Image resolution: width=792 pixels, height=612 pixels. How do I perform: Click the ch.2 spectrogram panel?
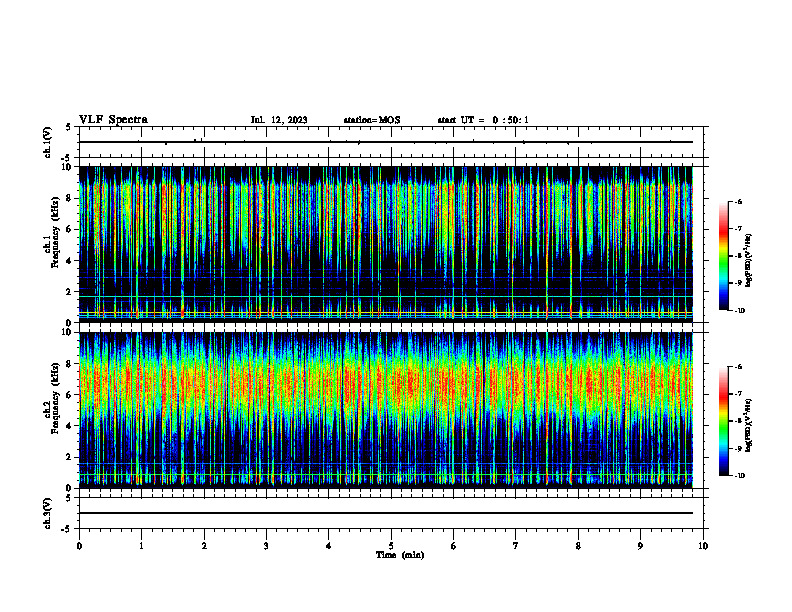[x=386, y=410]
